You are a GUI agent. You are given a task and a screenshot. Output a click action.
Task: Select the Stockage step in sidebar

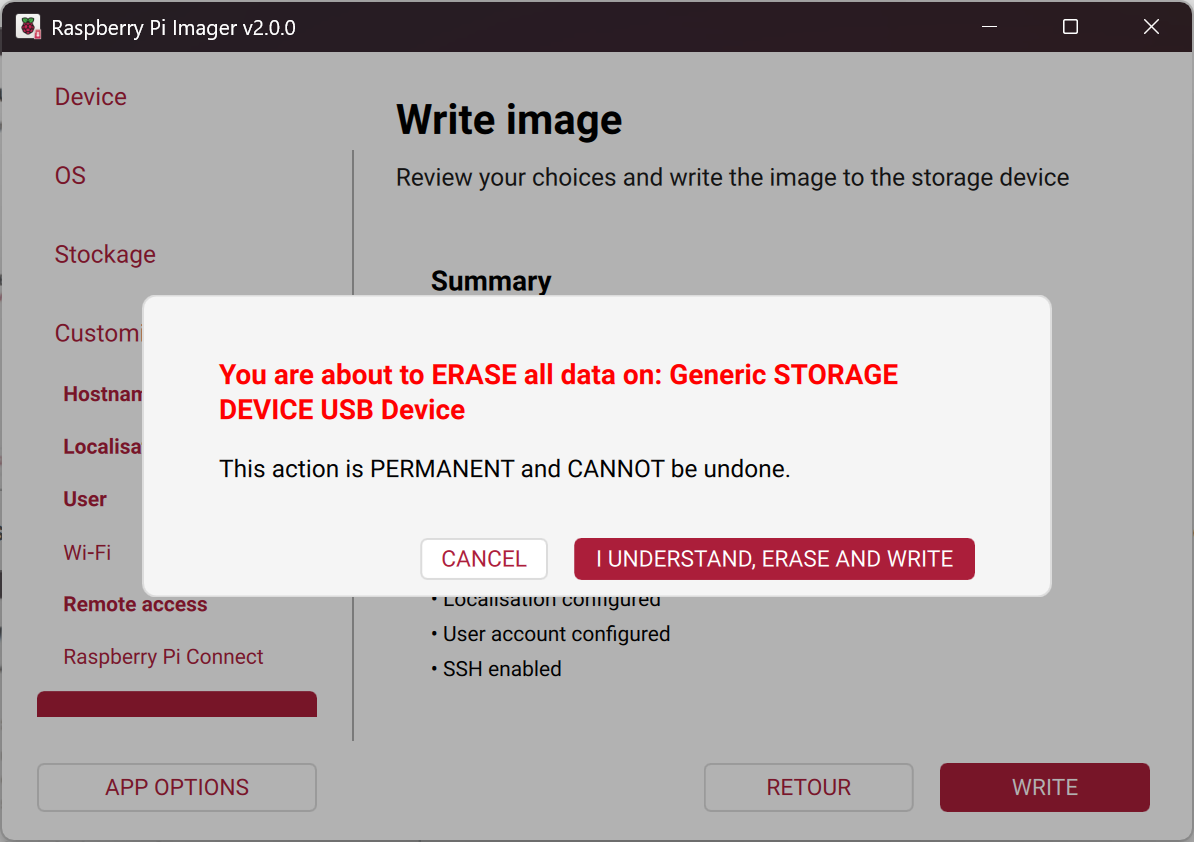click(x=105, y=255)
